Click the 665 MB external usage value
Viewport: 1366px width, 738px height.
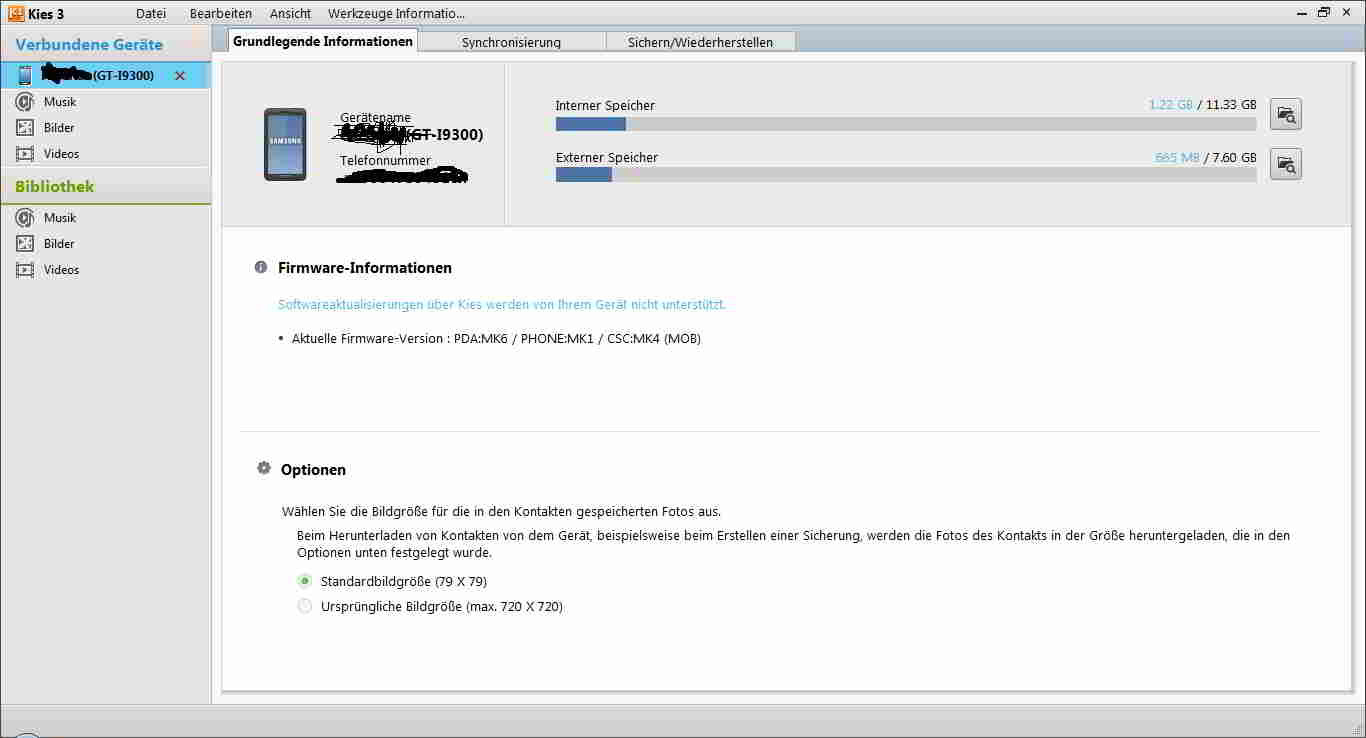coord(1177,158)
